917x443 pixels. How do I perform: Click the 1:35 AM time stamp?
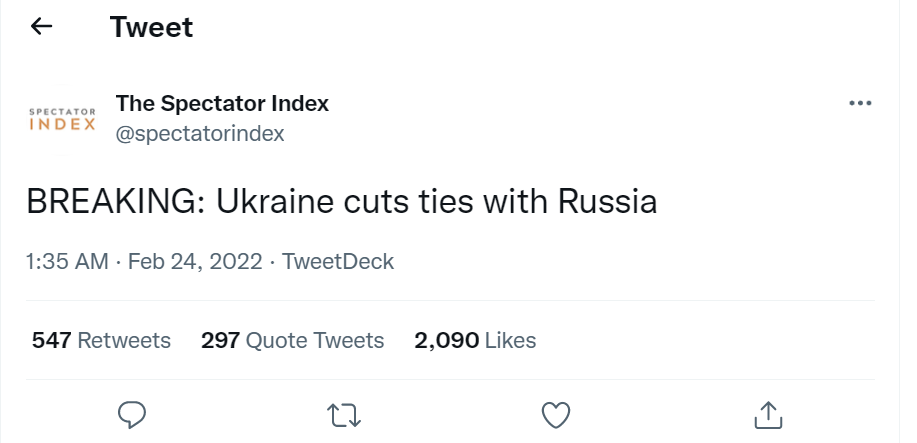[67, 262]
